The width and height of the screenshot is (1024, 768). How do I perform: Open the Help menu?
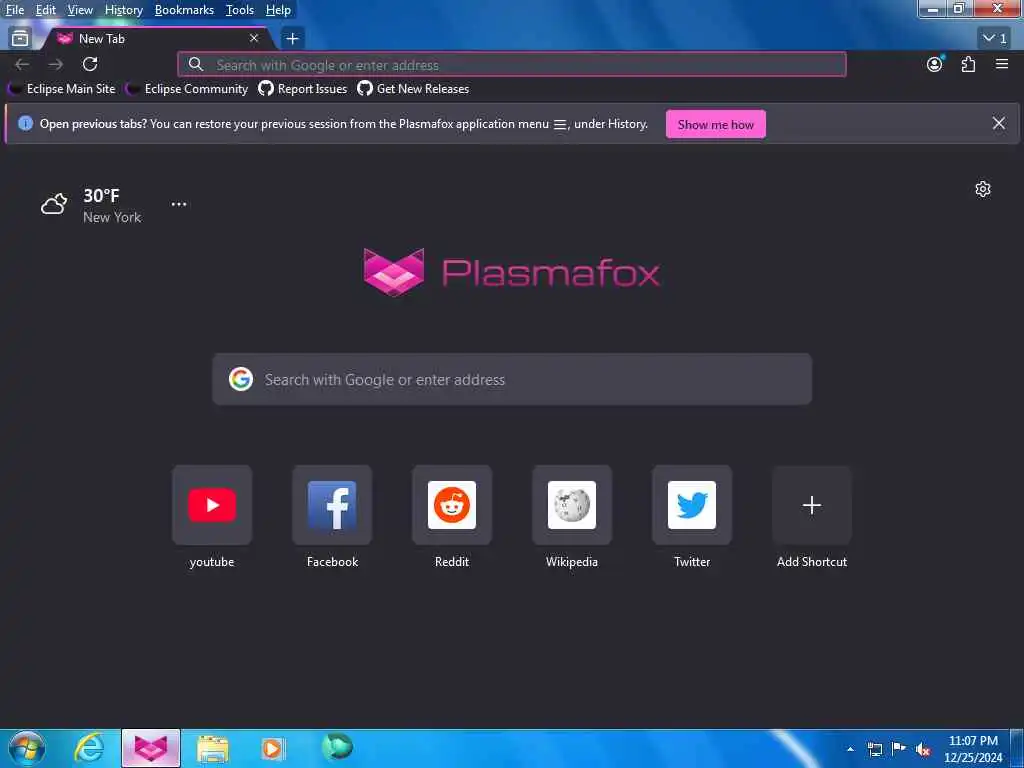[278, 10]
